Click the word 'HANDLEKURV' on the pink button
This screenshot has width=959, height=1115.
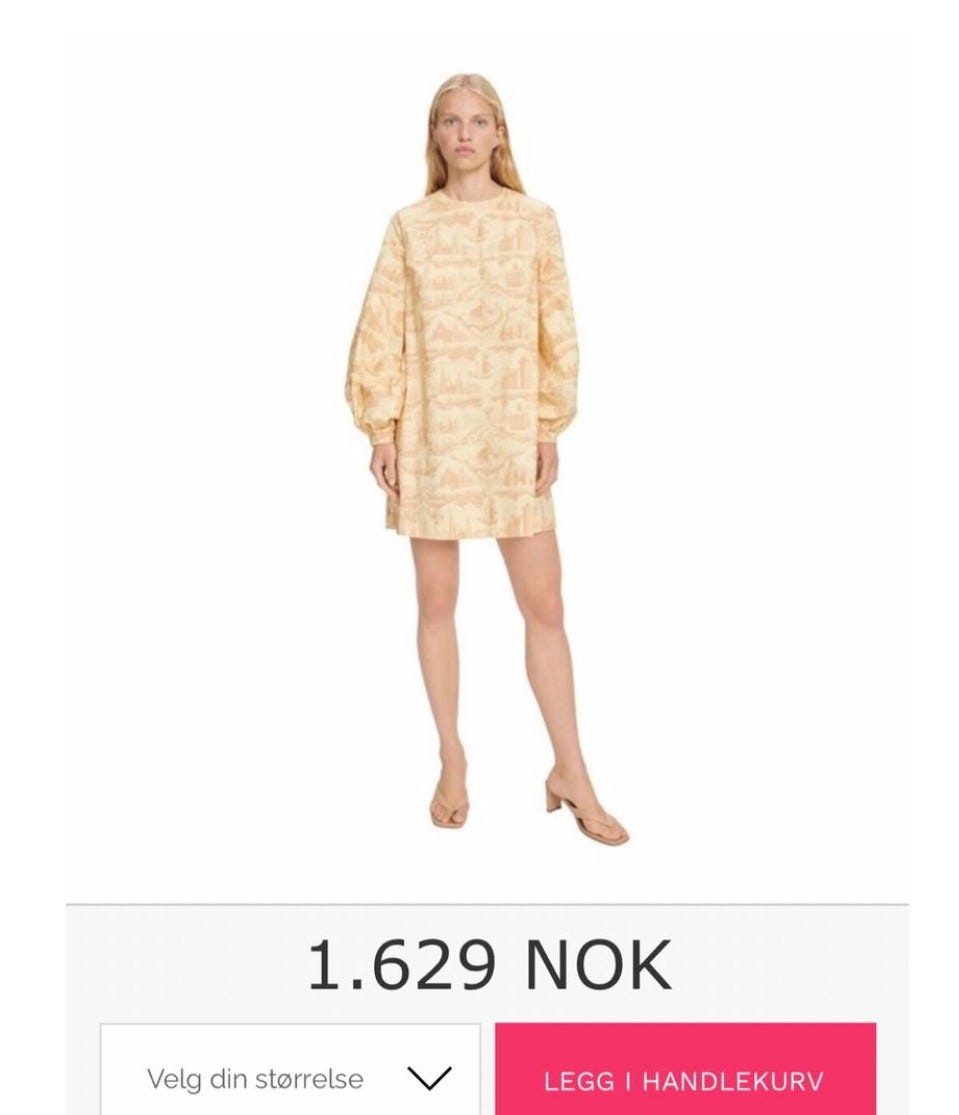(733, 1082)
